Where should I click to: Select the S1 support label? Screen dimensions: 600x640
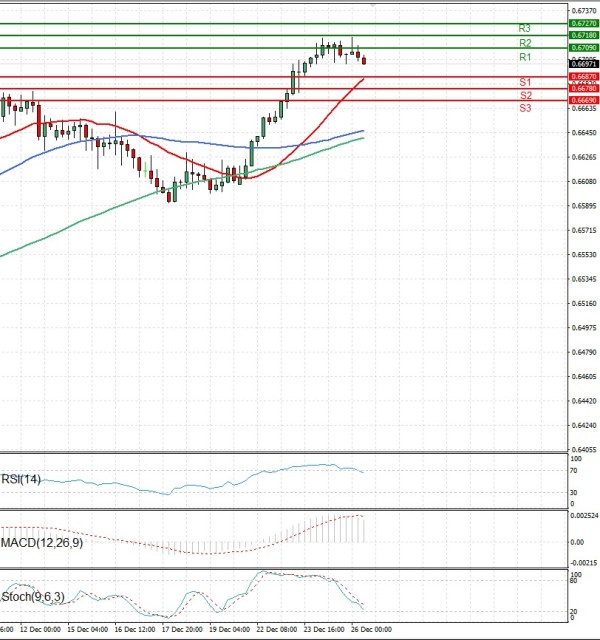pyautogui.click(x=524, y=82)
